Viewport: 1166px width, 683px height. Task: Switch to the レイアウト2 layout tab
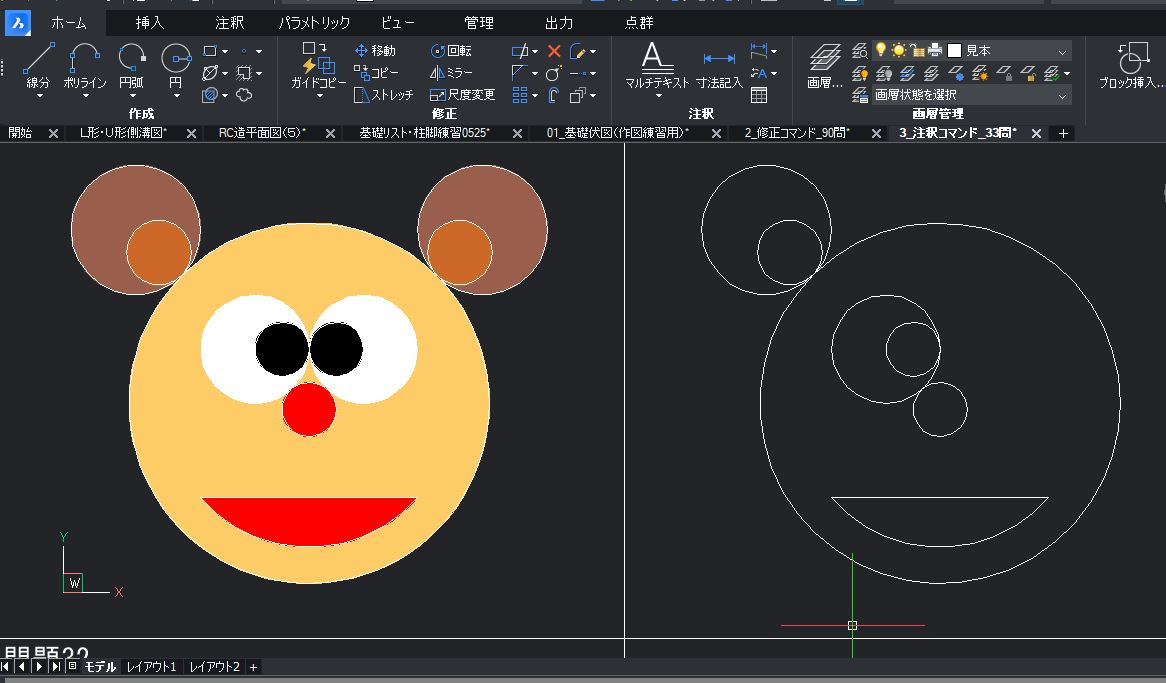[214, 667]
